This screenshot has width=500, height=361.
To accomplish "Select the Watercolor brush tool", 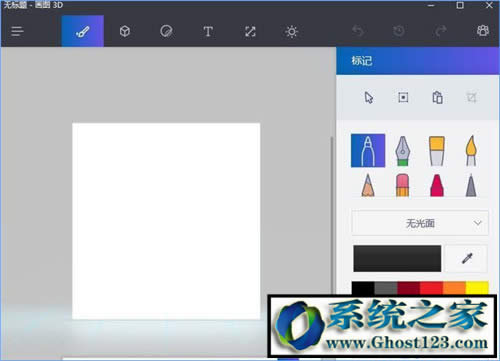I will click(x=471, y=151).
